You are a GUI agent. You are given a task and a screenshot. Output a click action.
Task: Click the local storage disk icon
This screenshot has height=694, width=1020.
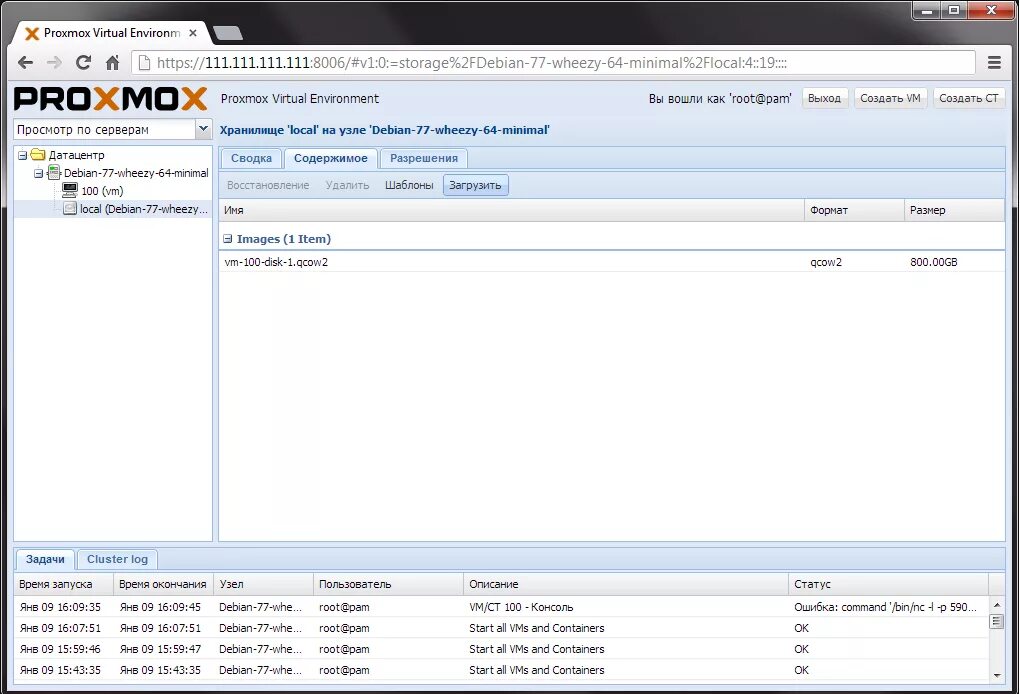click(70, 209)
